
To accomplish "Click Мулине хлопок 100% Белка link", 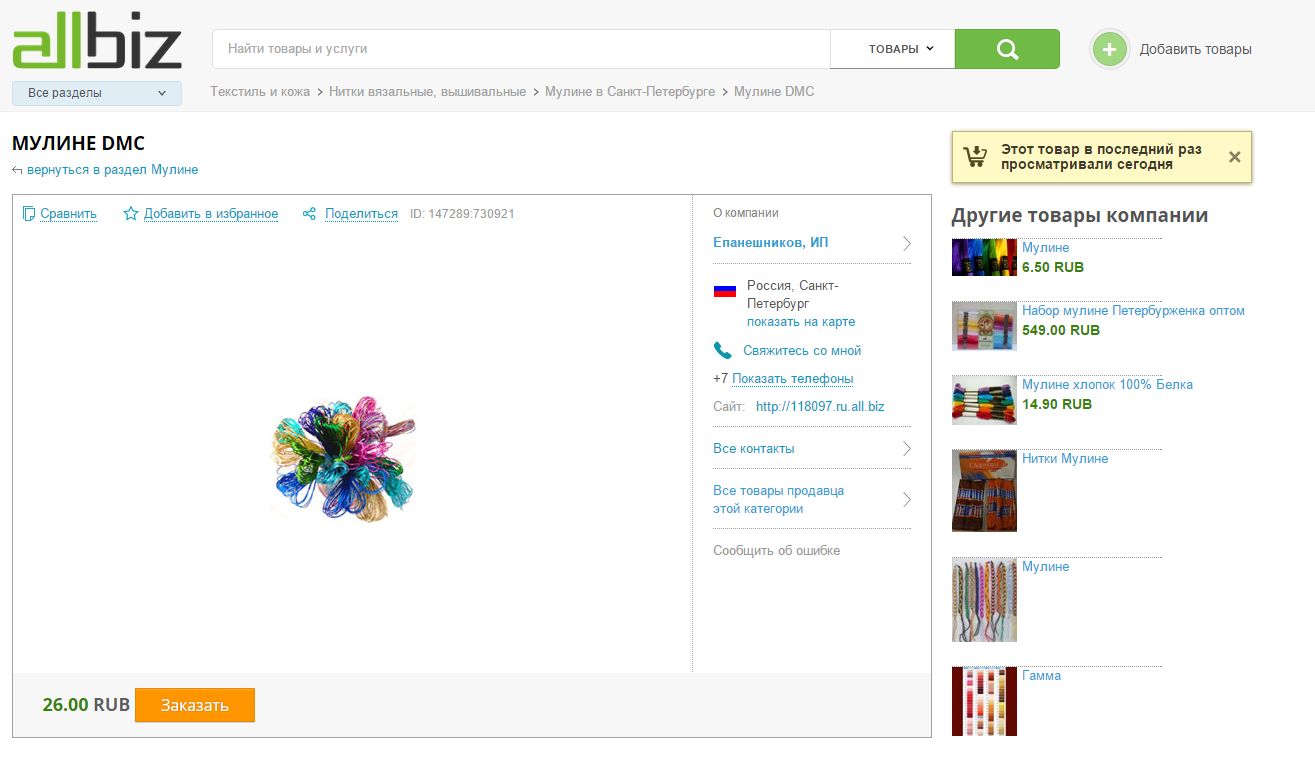I will tap(1107, 385).
